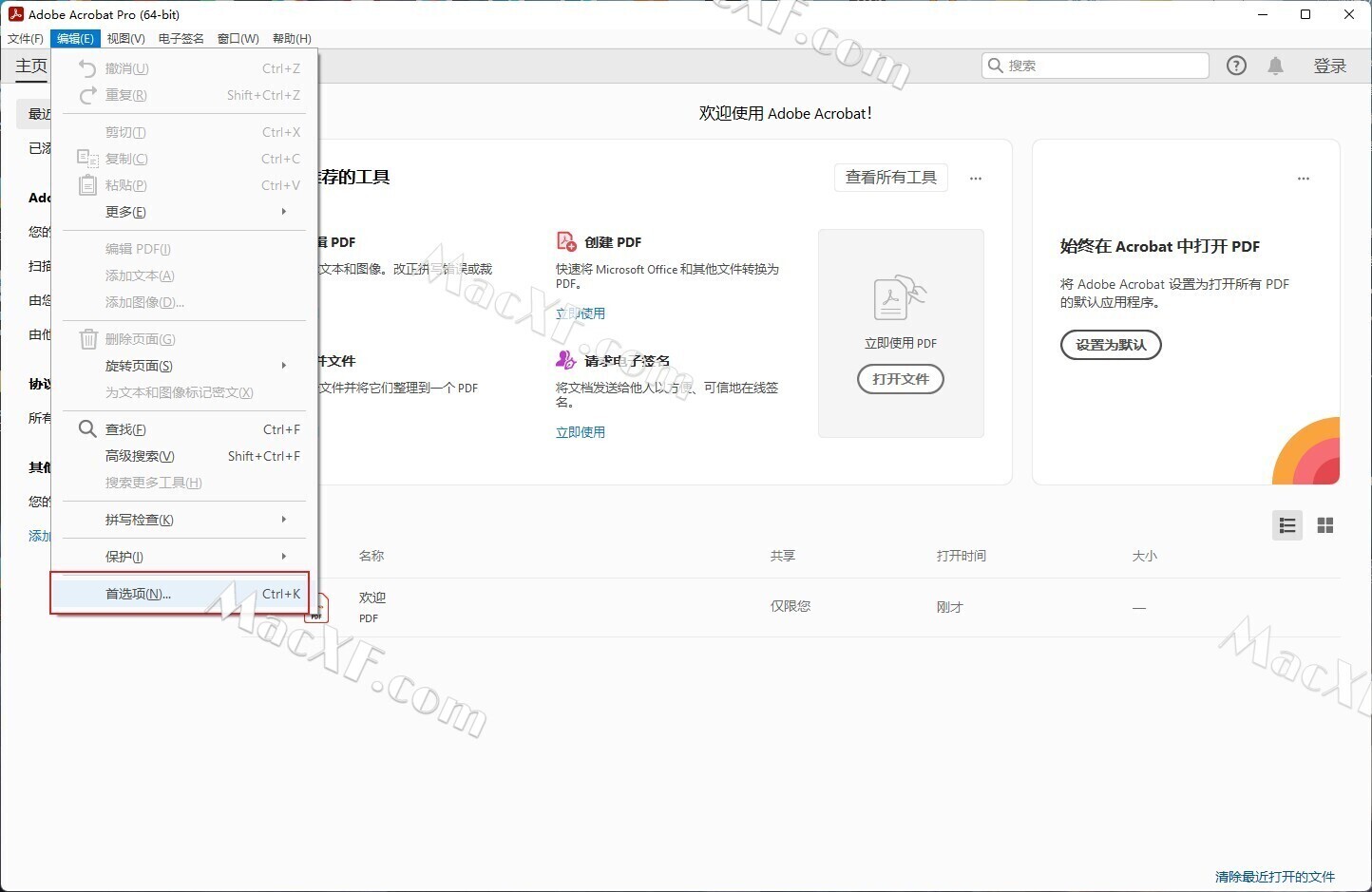Sort by the 名称 column header

coord(372,556)
